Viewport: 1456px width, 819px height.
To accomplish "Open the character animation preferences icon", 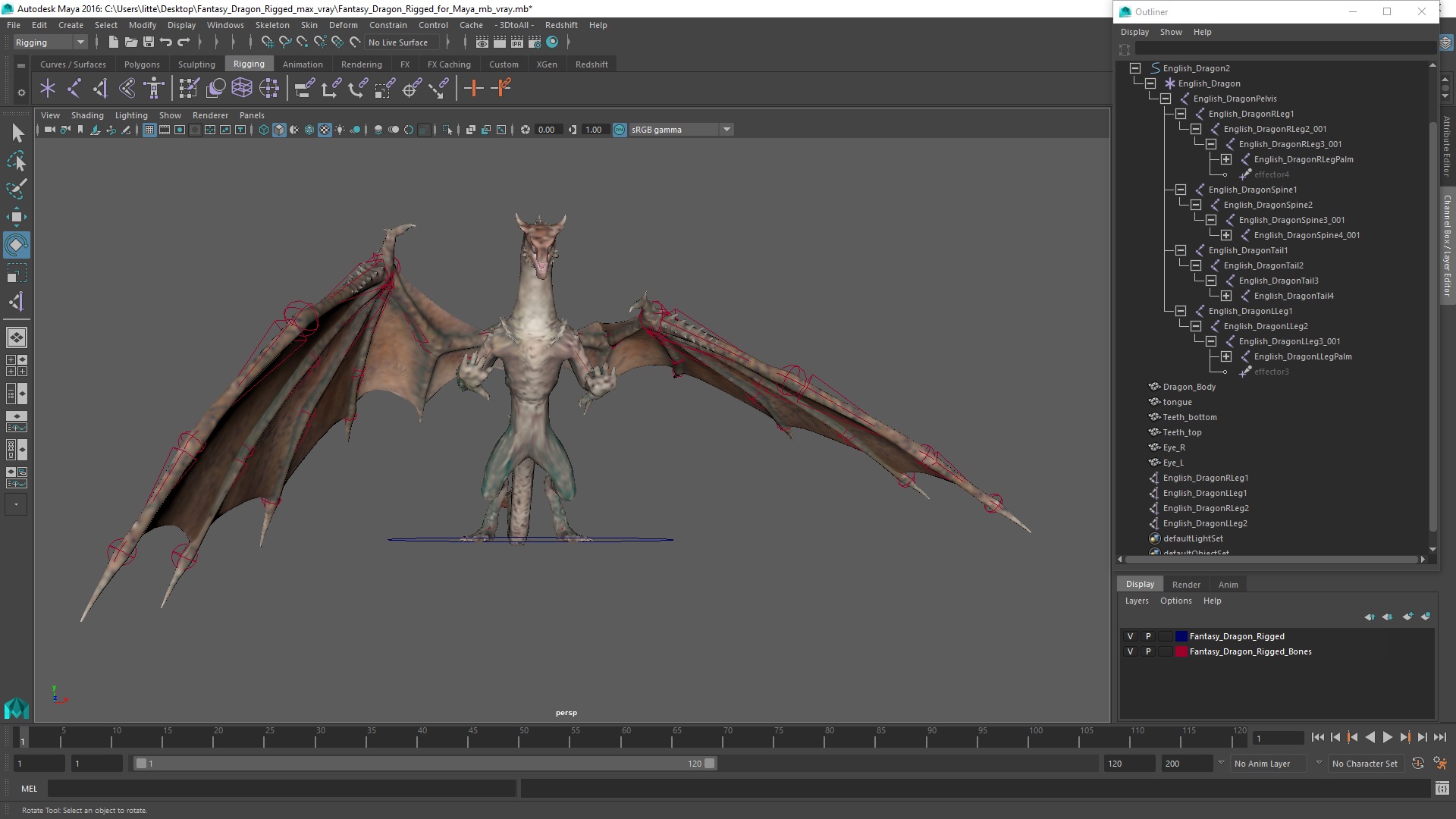I will pos(1440,764).
